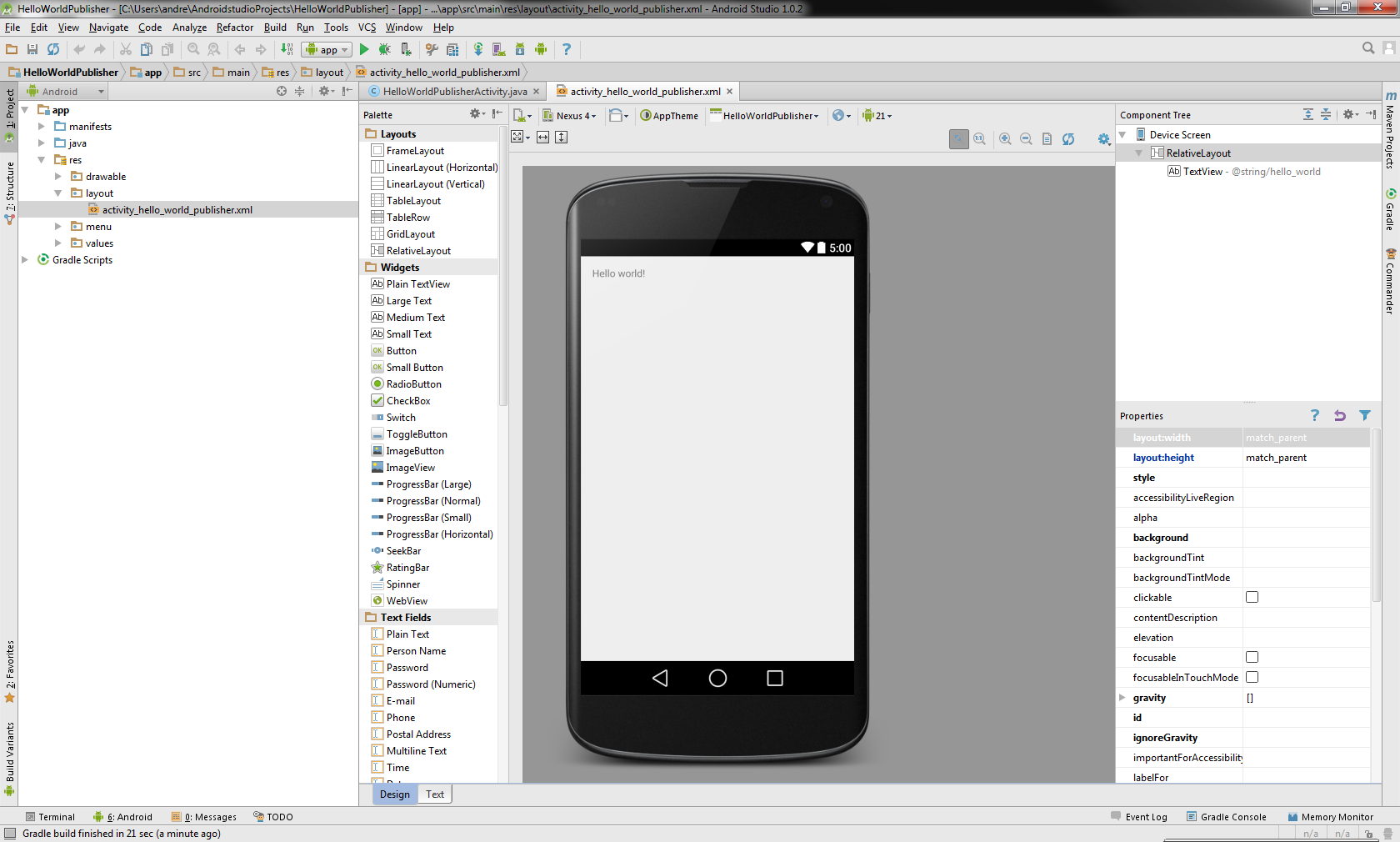Open the app run configuration dropdown
This screenshot has height=842, width=1400.
click(x=327, y=50)
